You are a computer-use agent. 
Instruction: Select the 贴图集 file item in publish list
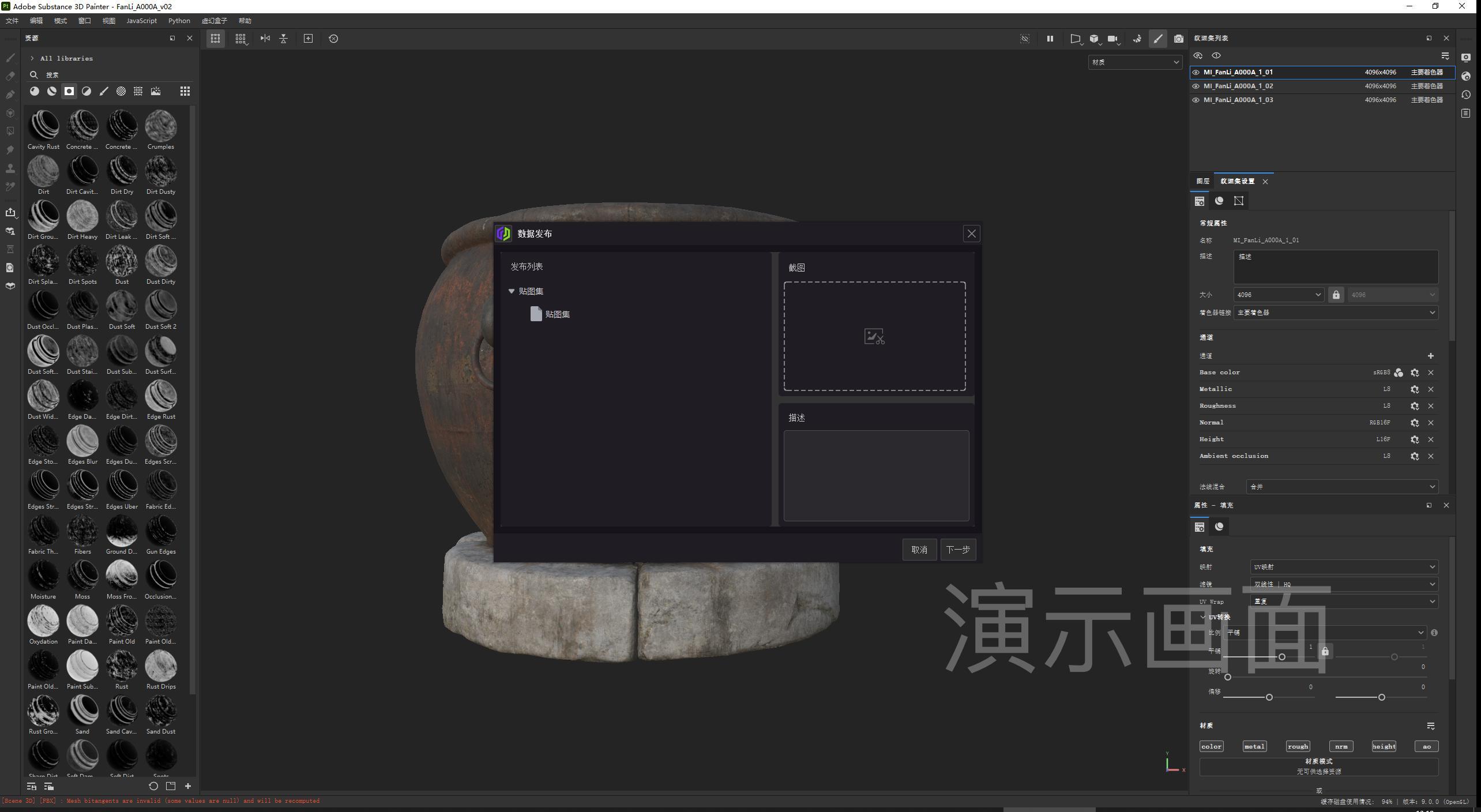[550, 314]
